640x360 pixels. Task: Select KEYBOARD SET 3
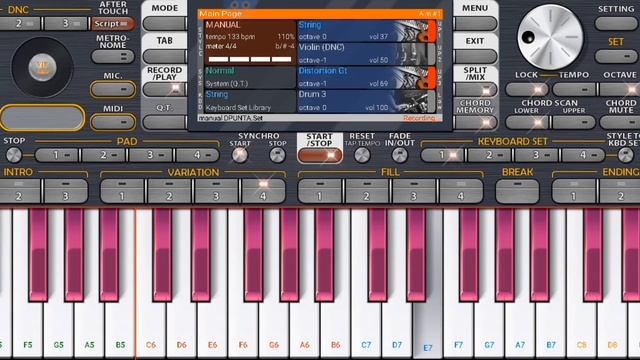click(537, 155)
